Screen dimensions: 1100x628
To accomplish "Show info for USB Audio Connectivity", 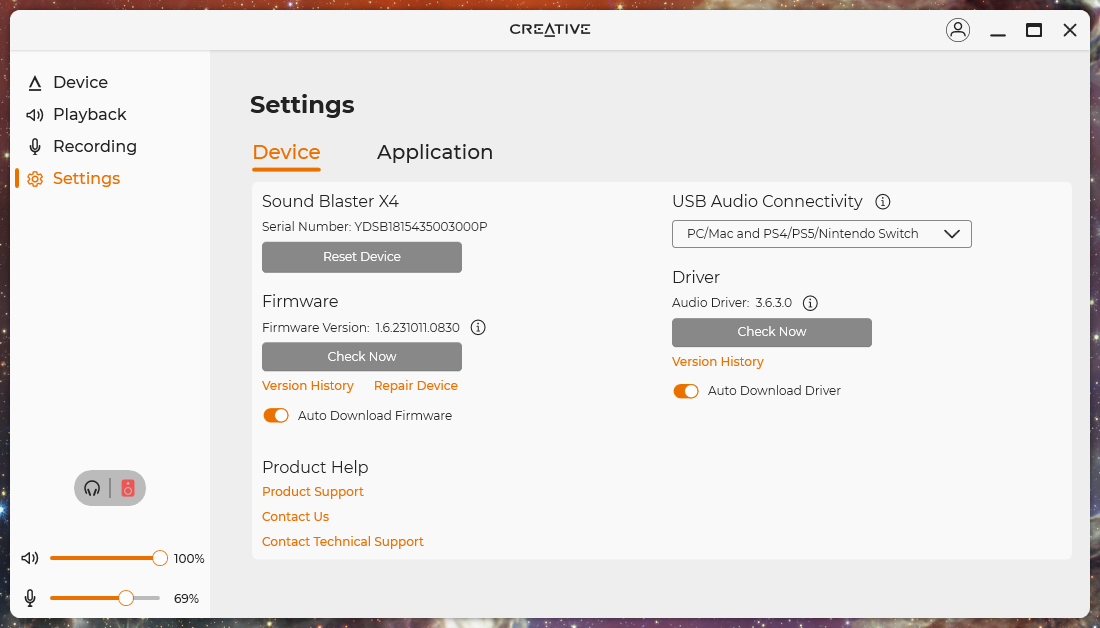I will click(x=883, y=202).
